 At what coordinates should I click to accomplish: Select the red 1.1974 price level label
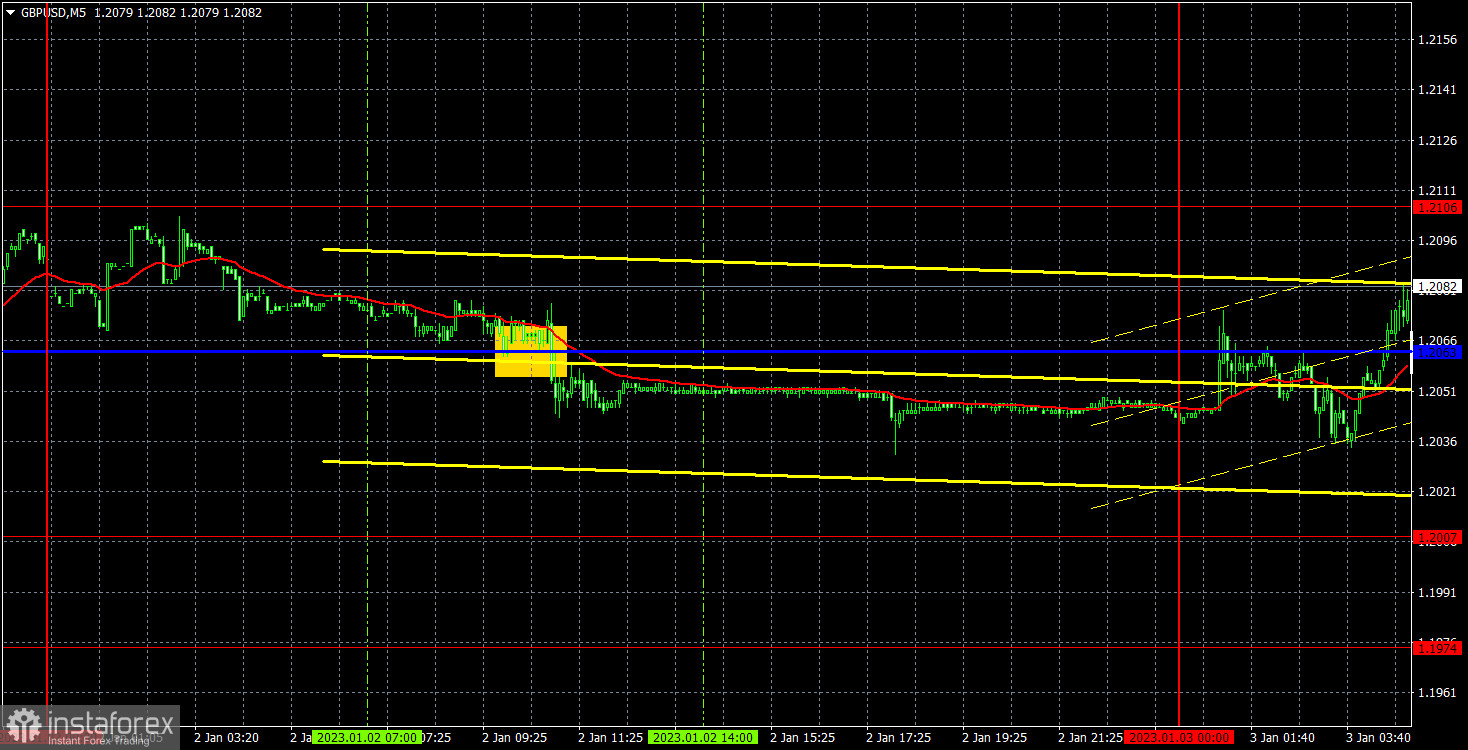click(1438, 648)
